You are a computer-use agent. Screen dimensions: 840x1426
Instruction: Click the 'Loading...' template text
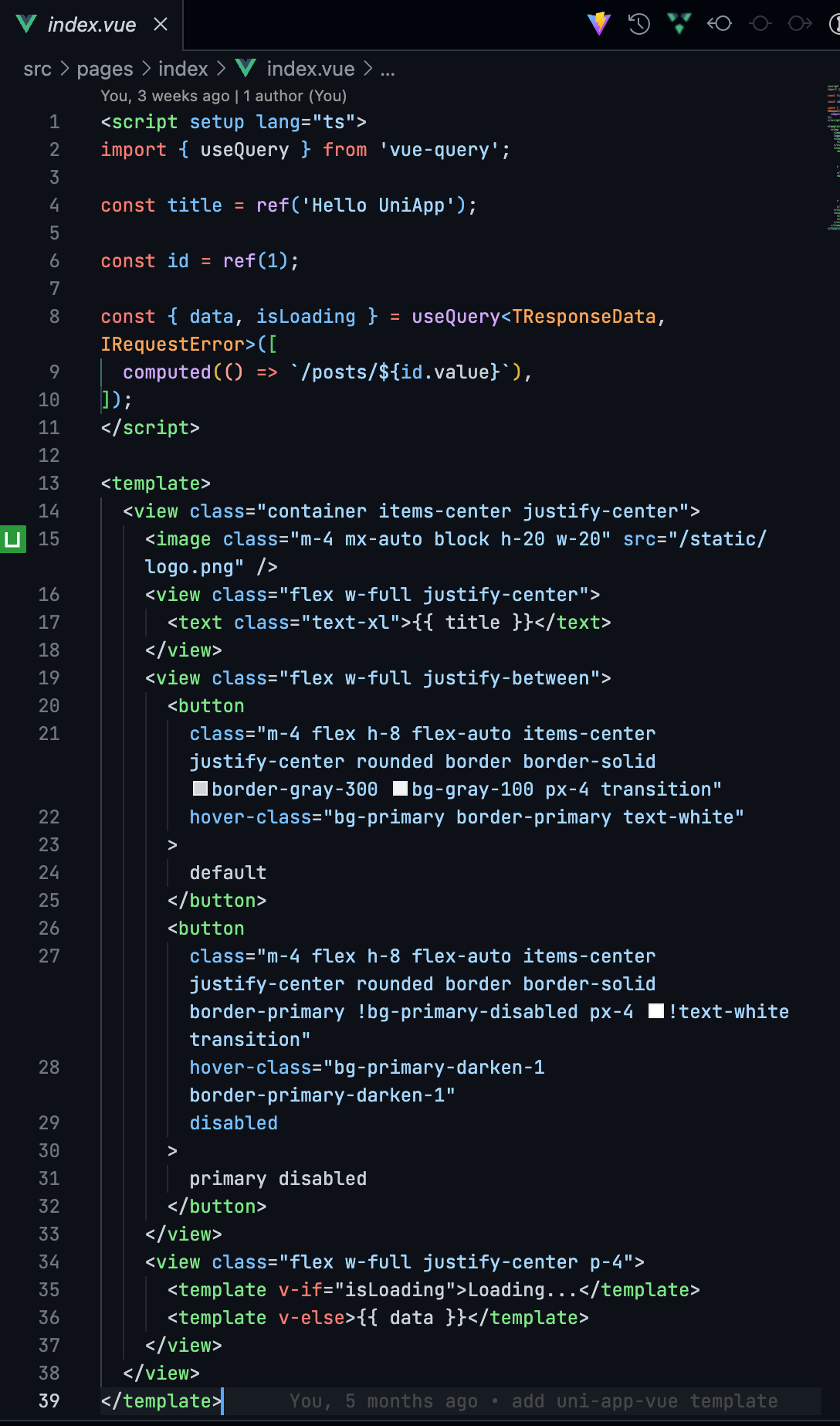[523, 1290]
